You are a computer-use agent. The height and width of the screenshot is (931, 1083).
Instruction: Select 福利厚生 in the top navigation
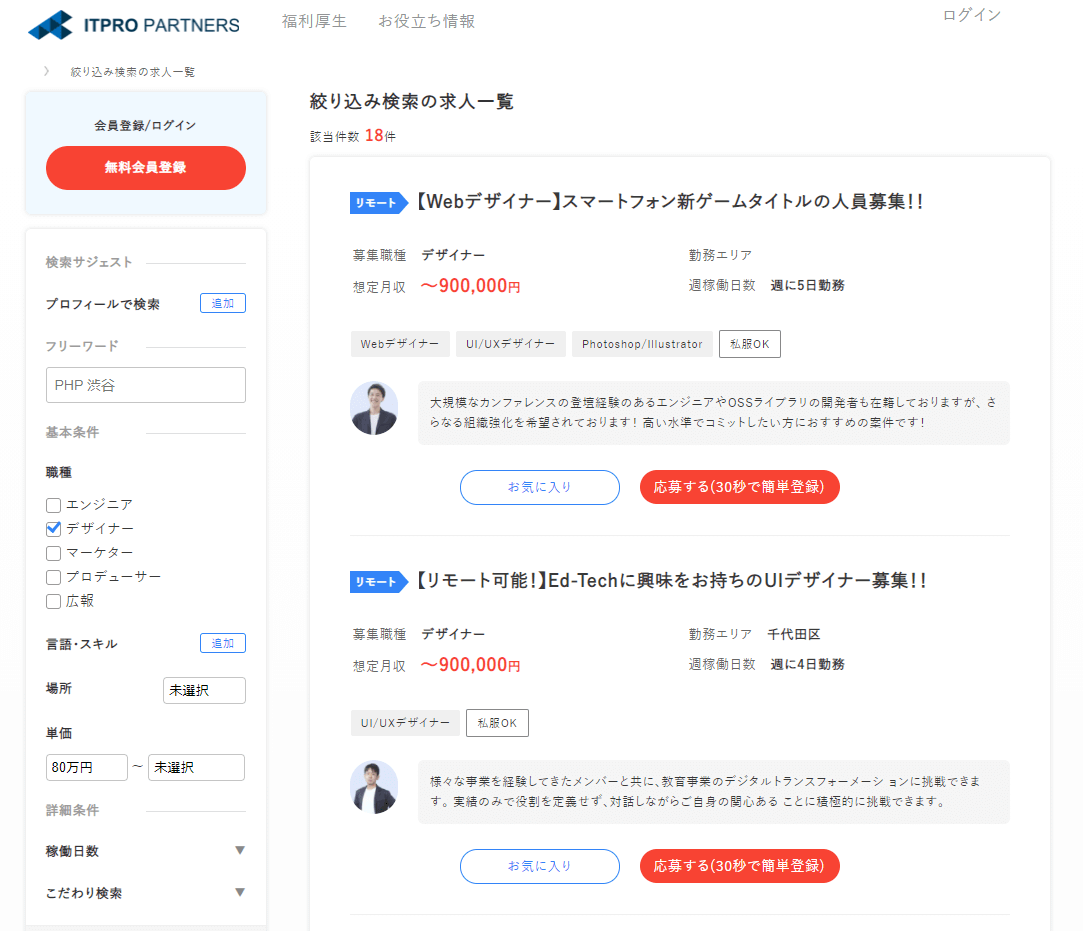click(x=314, y=20)
